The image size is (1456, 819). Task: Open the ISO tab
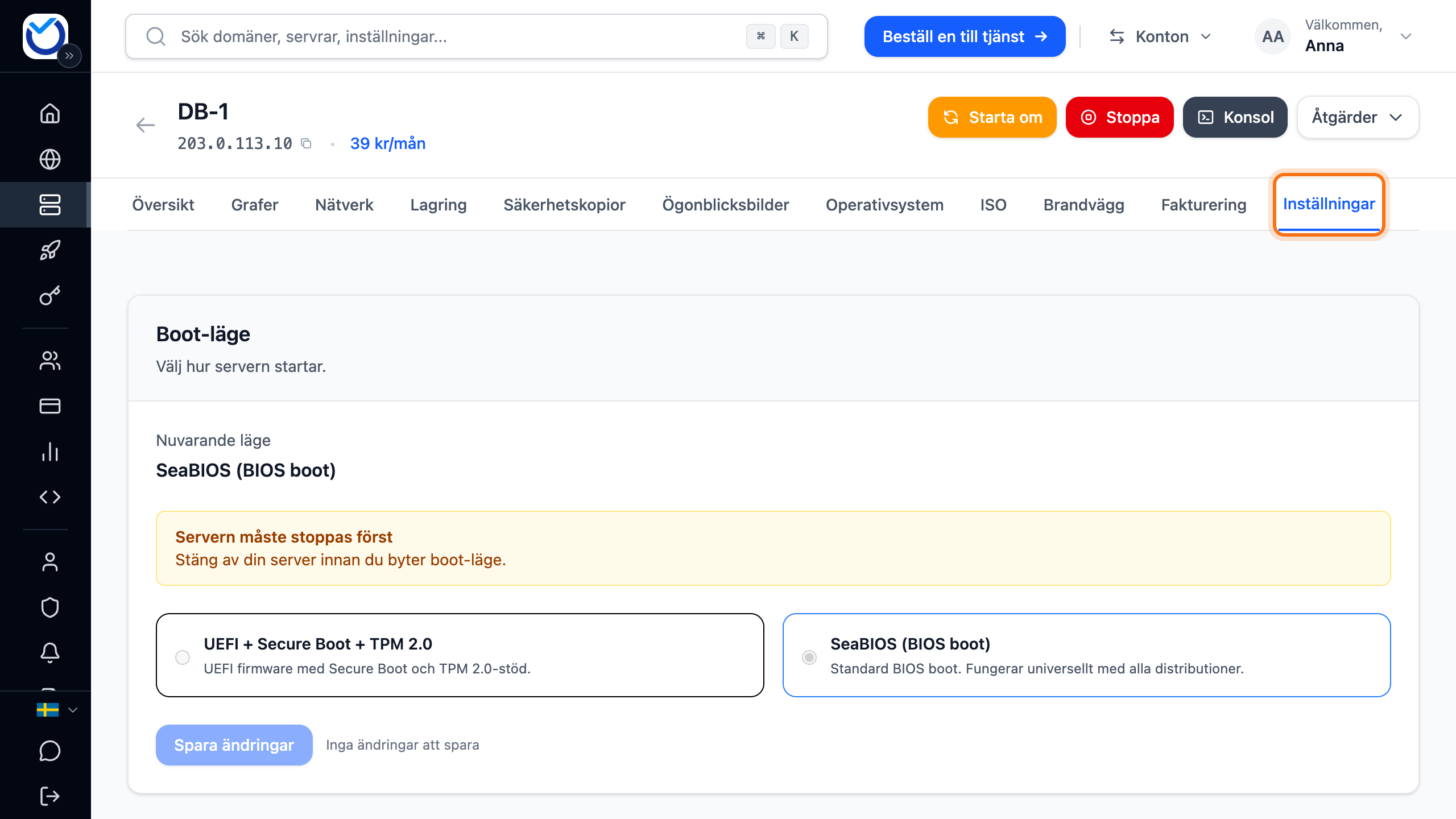coord(993,205)
